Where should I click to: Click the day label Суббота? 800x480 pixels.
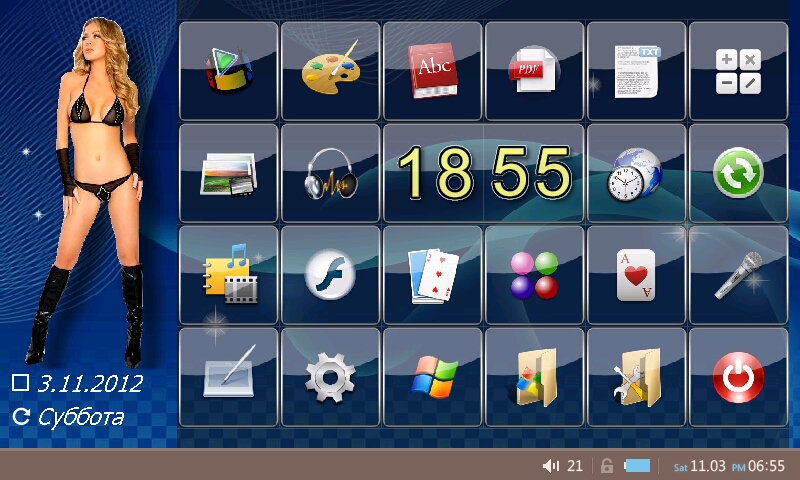(x=81, y=417)
